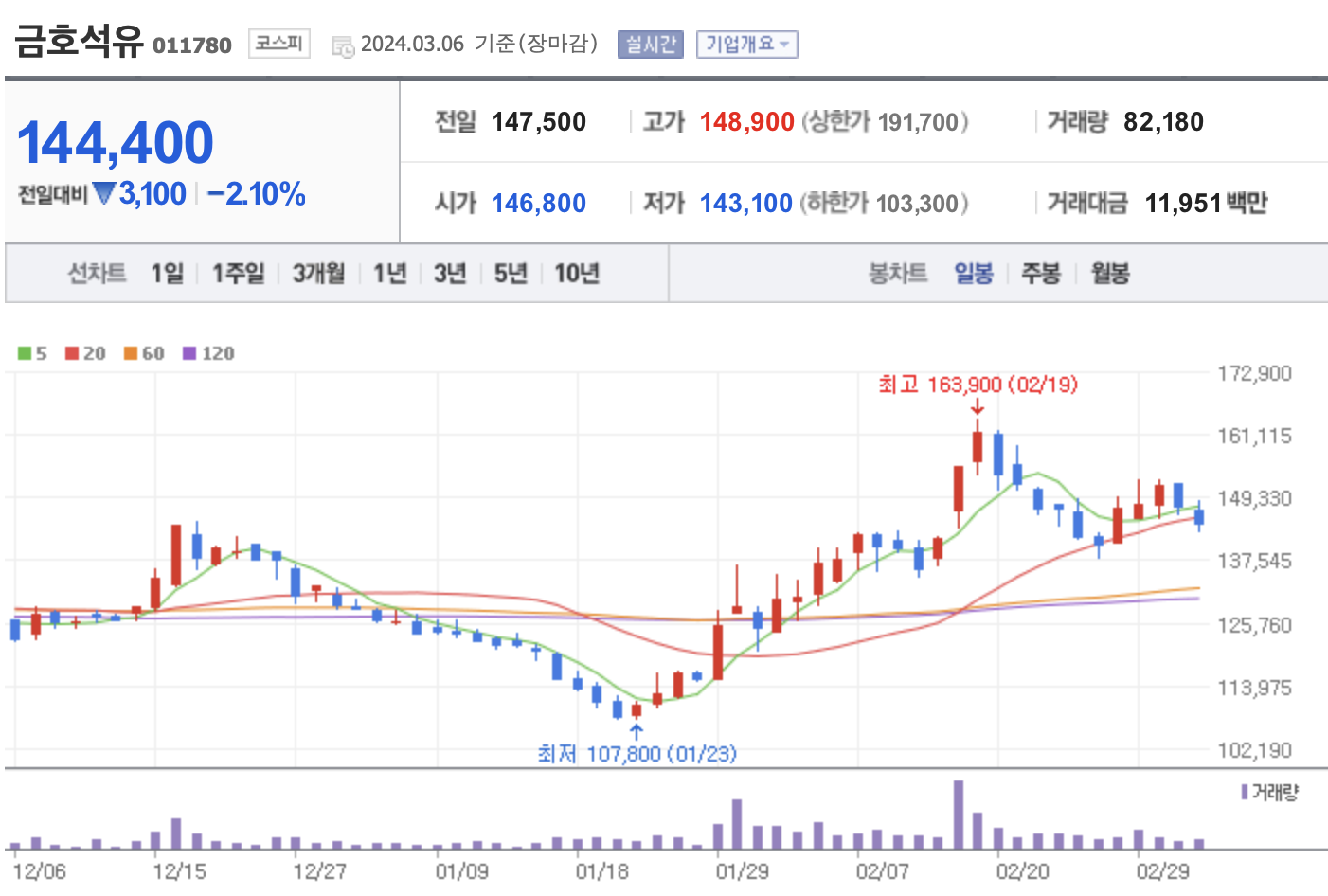The image size is (1328, 896).
Task: Select the 1일 line chart period
Action: (168, 274)
